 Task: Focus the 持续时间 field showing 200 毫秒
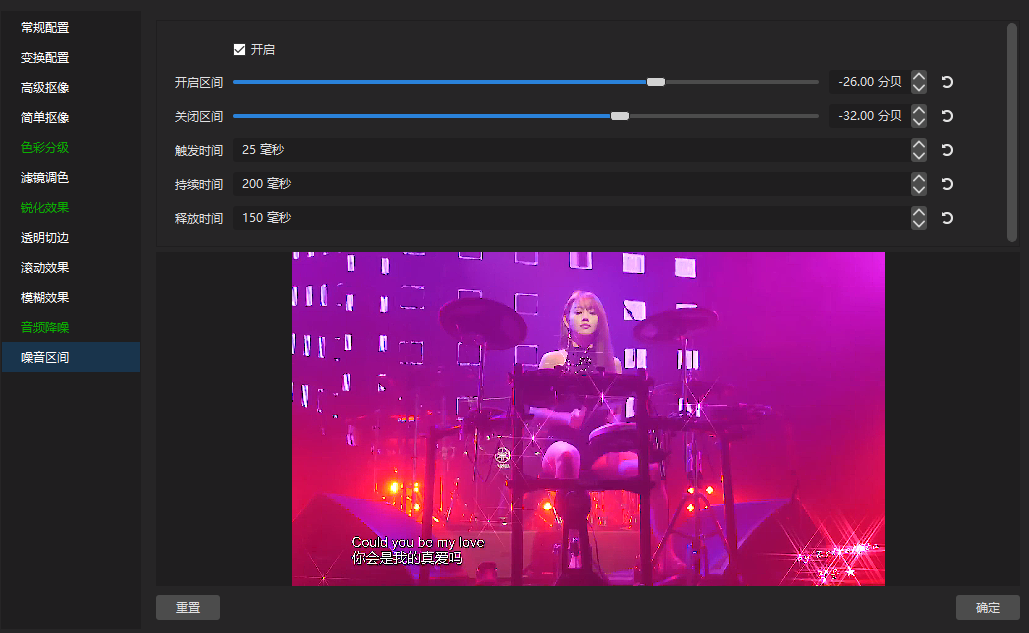coord(572,184)
